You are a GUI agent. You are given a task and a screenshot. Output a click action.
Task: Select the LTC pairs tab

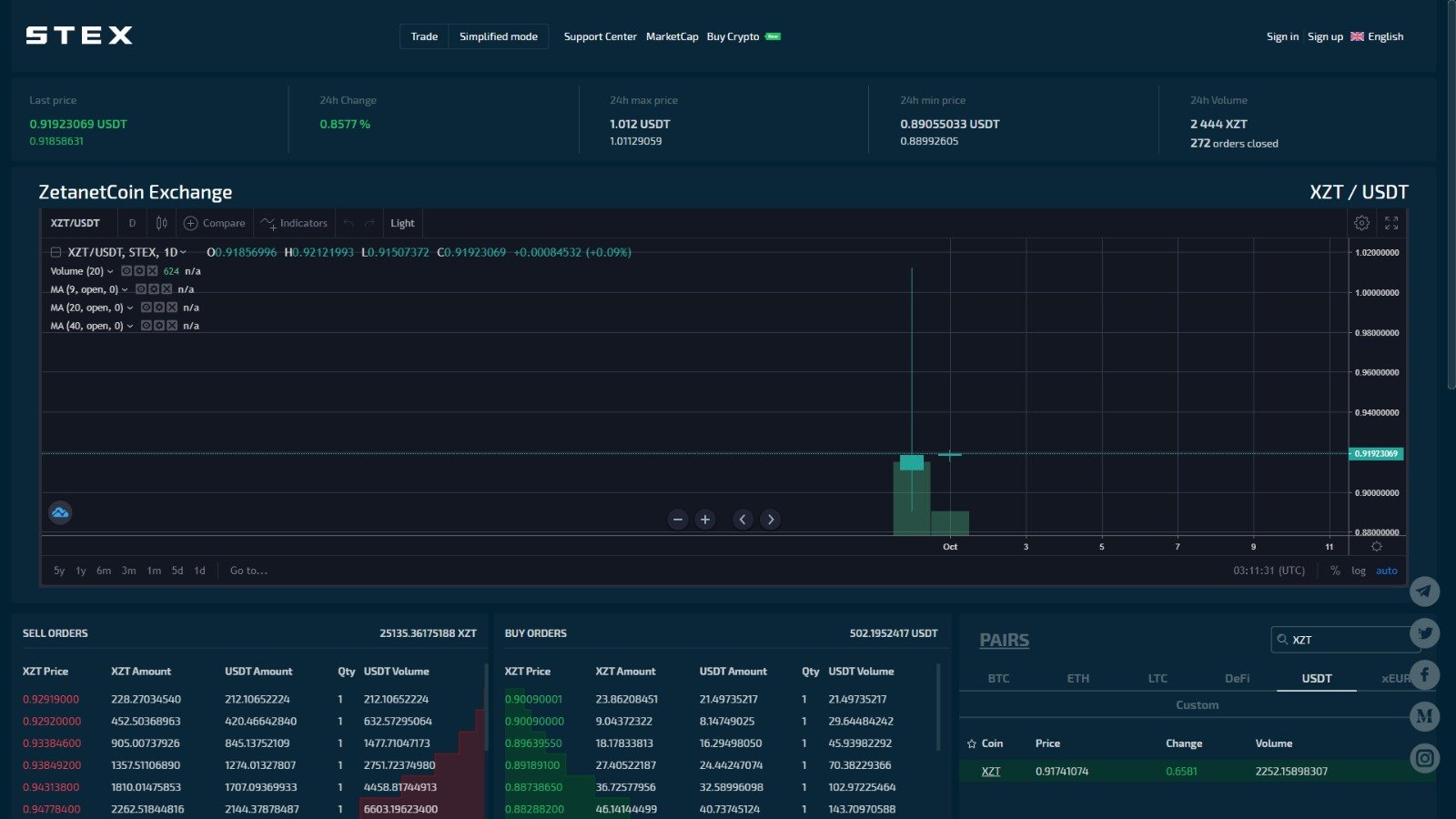click(x=1158, y=678)
